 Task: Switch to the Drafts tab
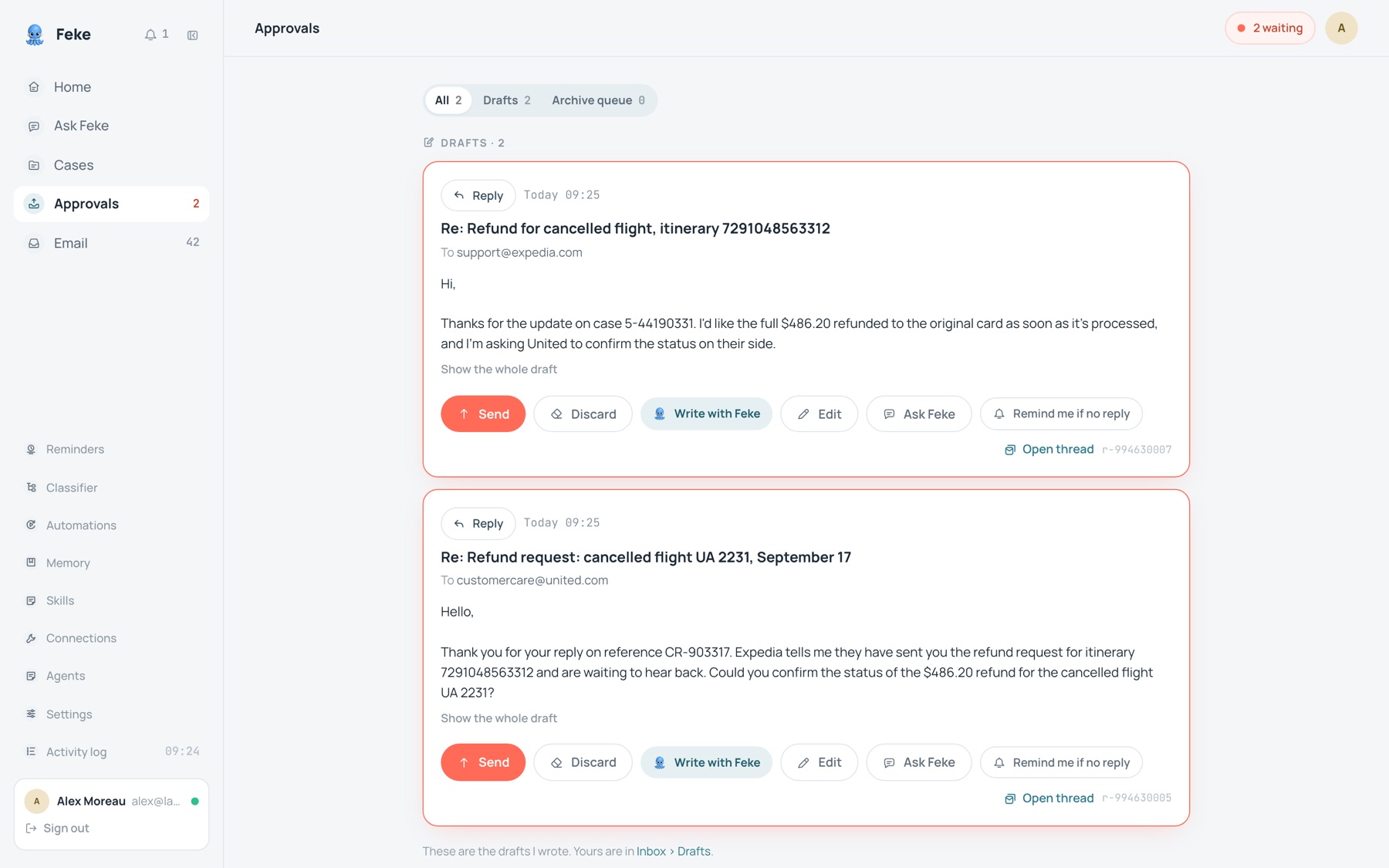[507, 100]
